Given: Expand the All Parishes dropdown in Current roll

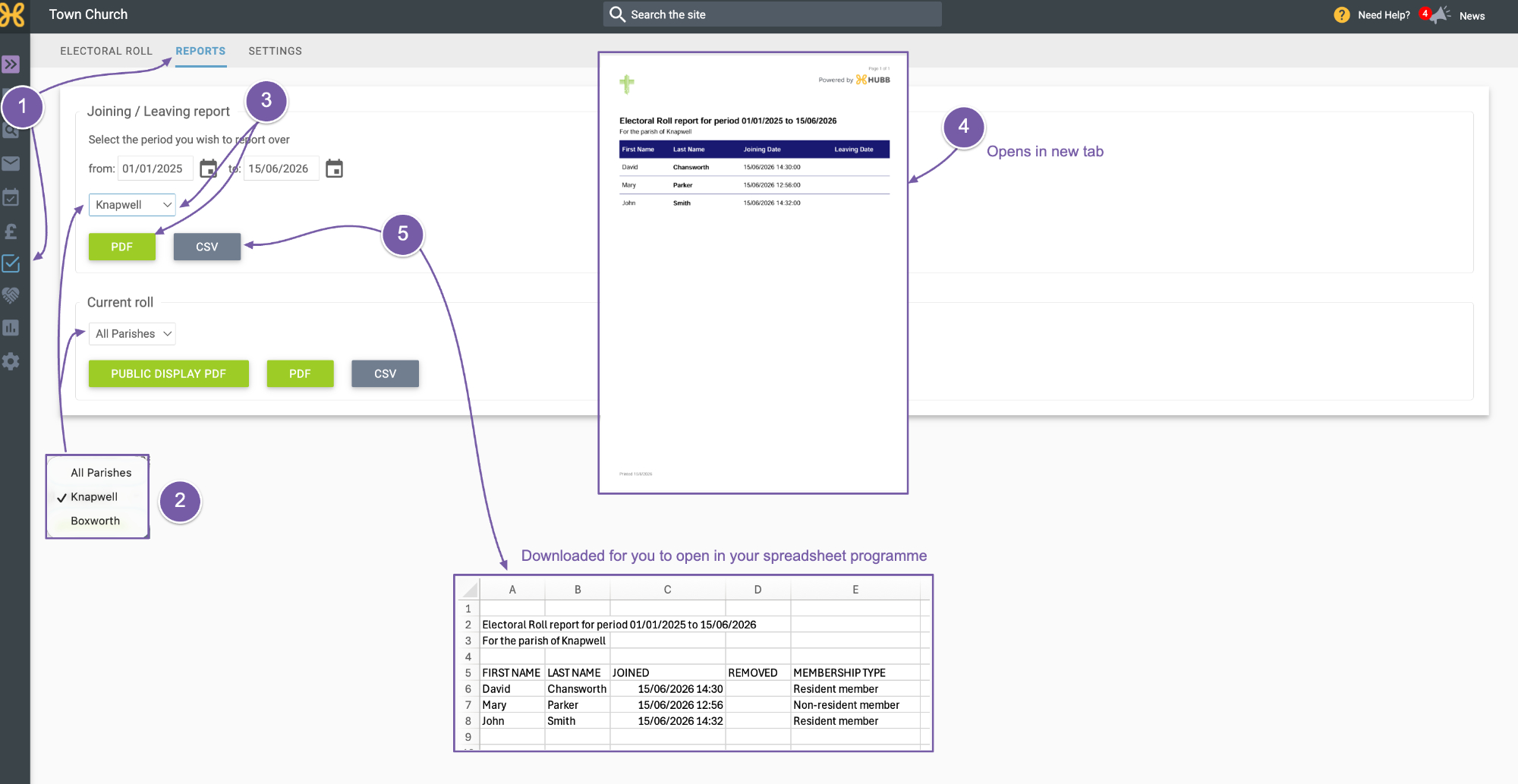Looking at the screenshot, I should click(x=132, y=334).
